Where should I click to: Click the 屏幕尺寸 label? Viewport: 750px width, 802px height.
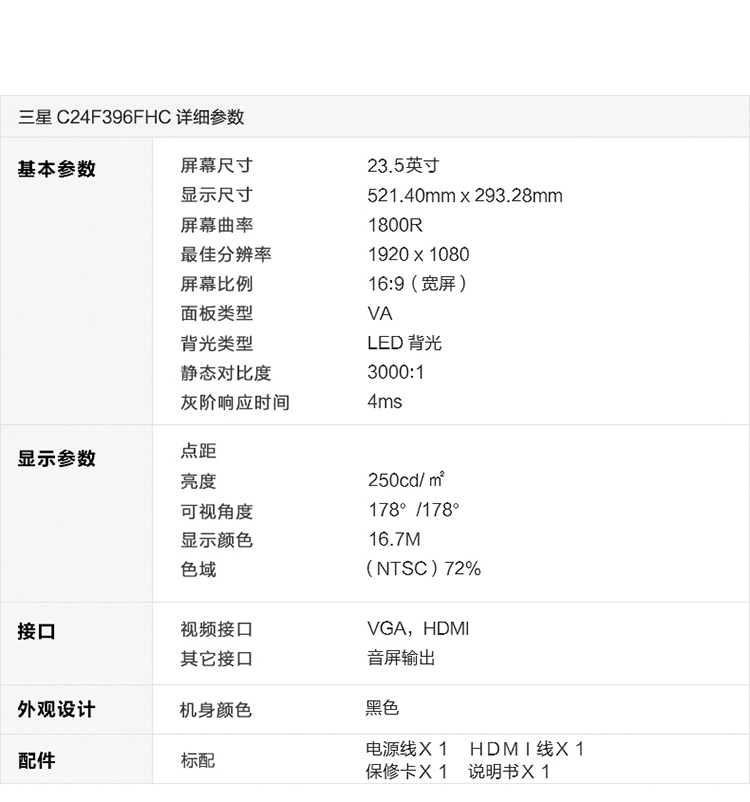coord(217,165)
